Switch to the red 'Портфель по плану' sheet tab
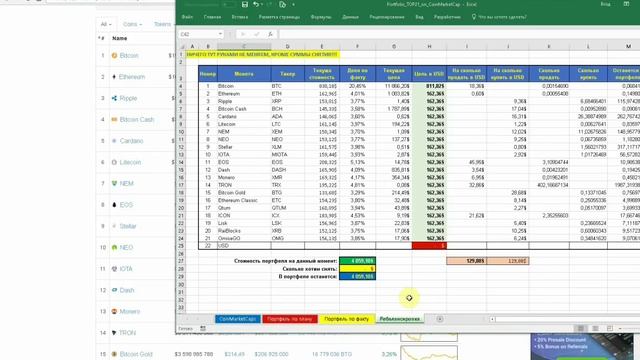 click(x=290, y=319)
